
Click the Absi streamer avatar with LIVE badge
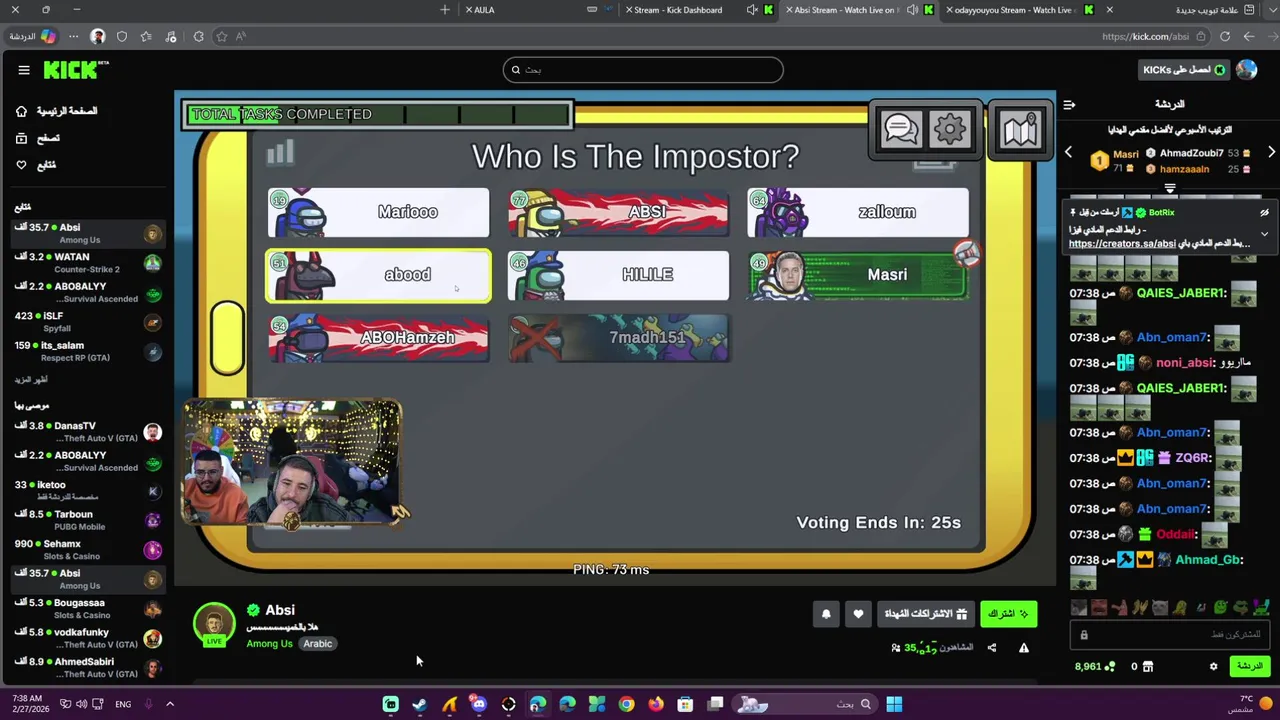click(214, 624)
